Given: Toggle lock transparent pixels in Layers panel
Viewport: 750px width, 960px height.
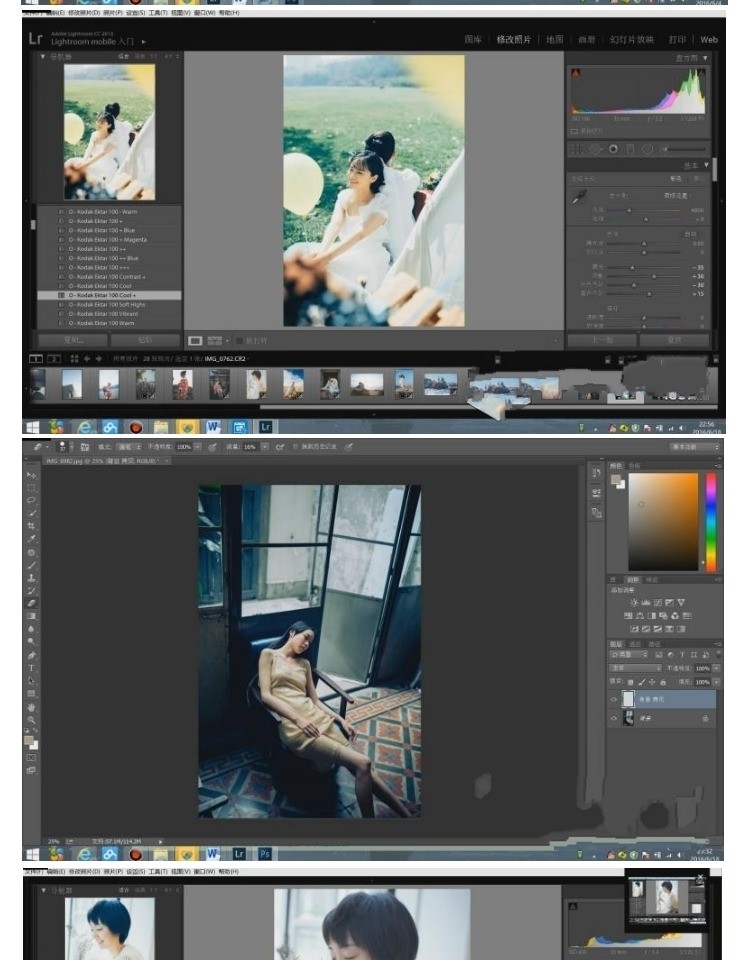Looking at the screenshot, I should pyautogui.click(x=631, y=682).
